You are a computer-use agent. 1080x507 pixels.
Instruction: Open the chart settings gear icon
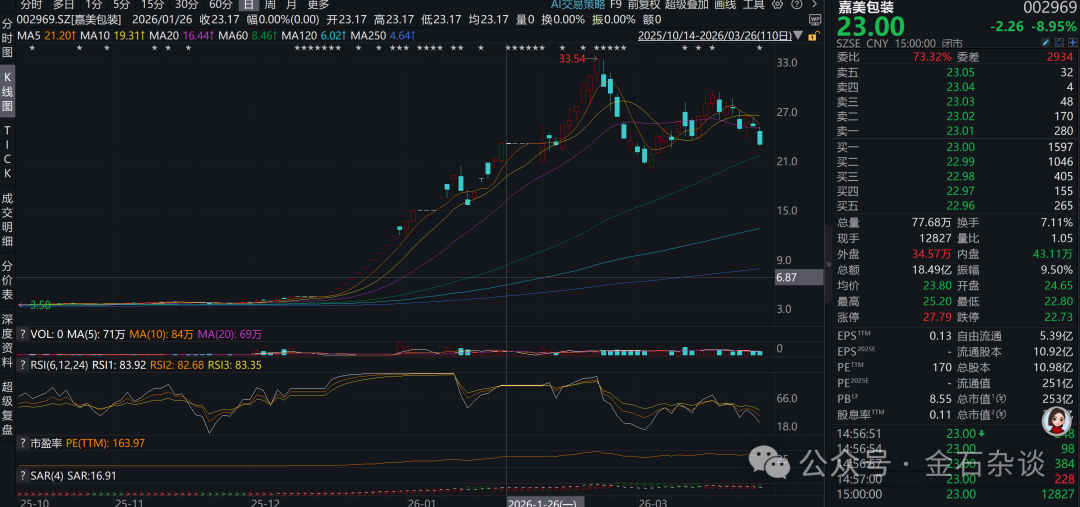click(778, 4)
